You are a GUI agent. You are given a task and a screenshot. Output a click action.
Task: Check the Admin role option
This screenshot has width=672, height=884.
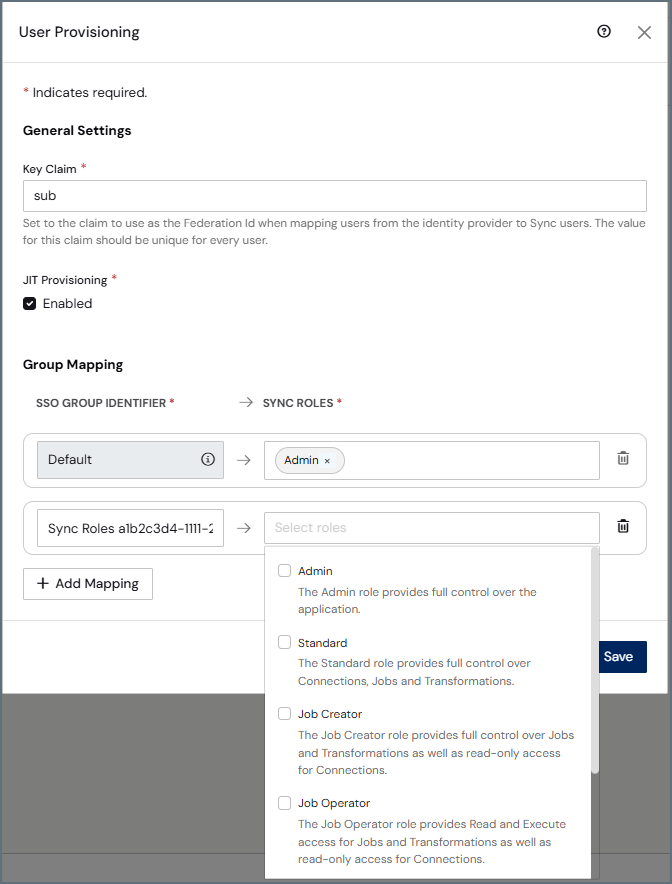284,571
